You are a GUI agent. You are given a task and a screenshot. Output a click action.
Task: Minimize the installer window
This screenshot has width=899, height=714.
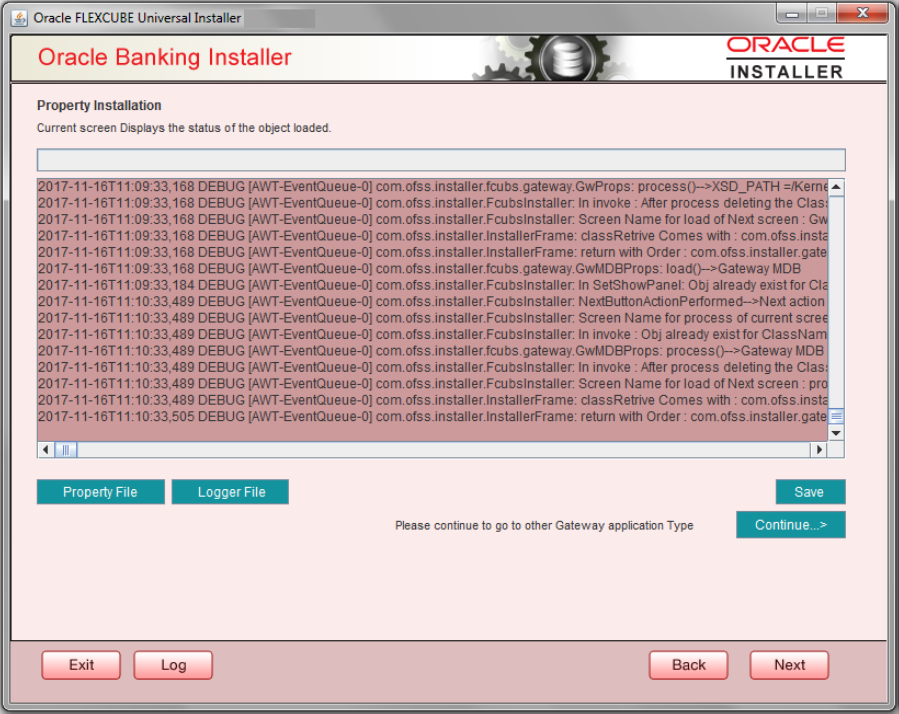pos(789,13)
